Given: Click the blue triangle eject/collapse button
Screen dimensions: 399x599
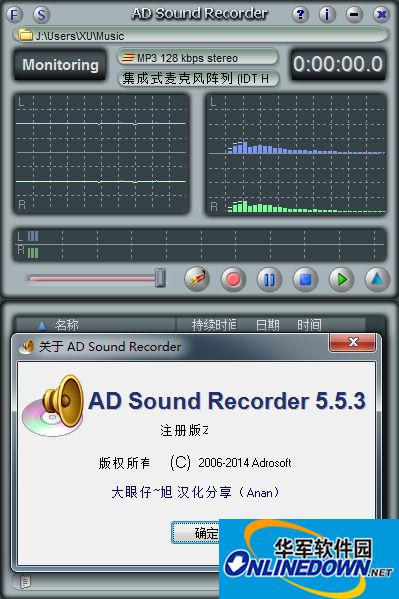Looking at the screenshot, I should [377, 279].
